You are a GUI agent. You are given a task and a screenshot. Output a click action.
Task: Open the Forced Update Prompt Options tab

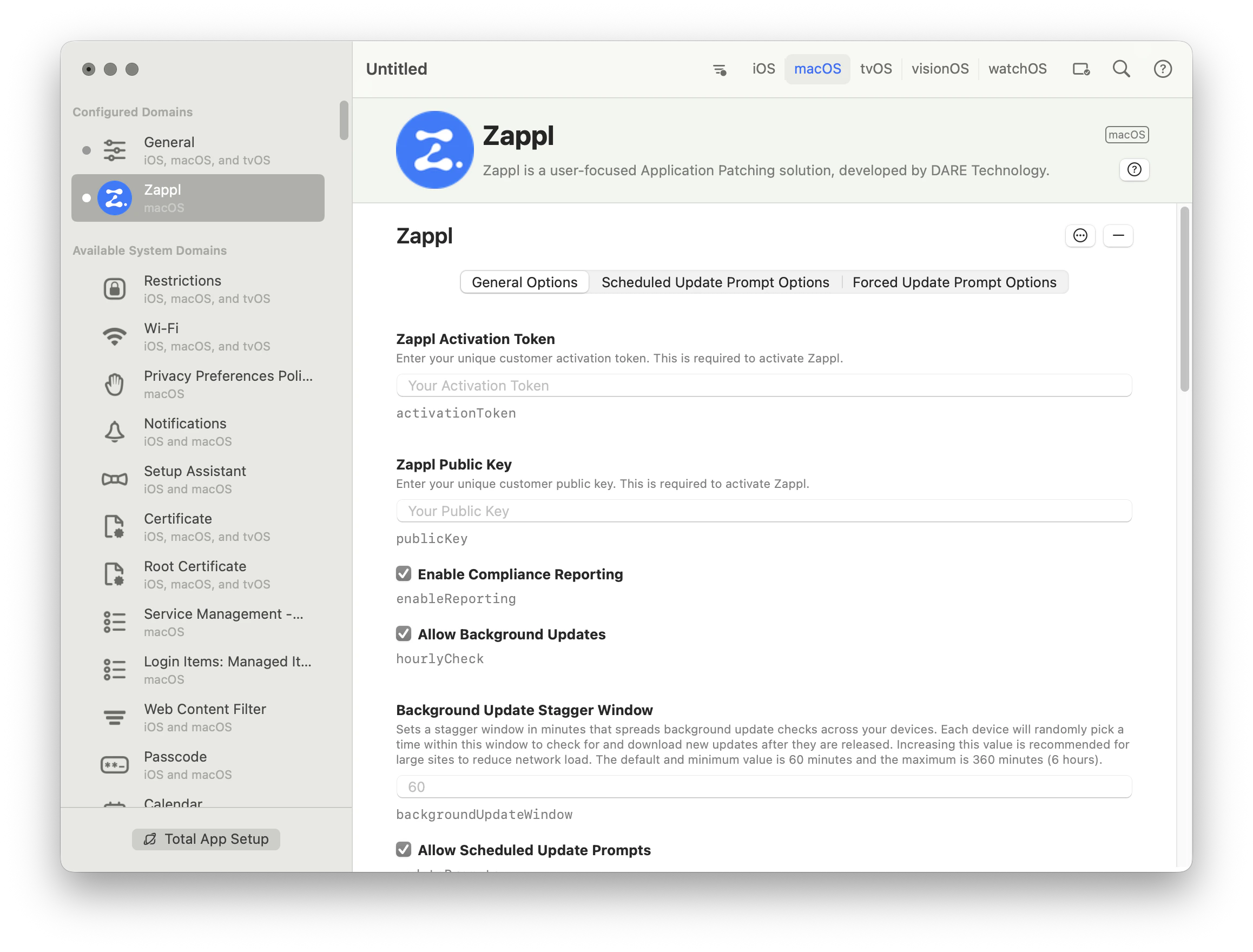click(954, 282)
